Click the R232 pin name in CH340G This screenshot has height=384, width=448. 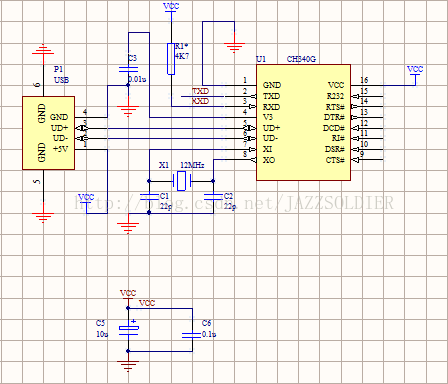(335, 96)
